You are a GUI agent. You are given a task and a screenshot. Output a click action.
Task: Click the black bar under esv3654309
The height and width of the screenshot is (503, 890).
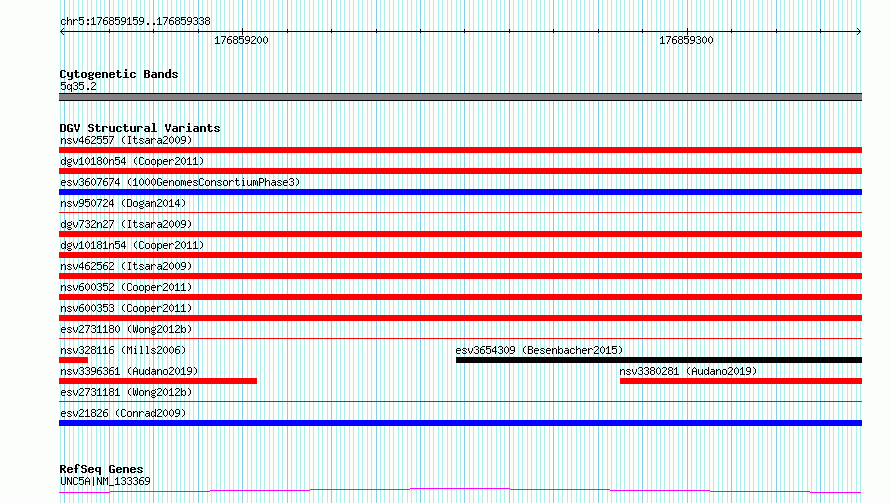(x=659, y=360)
